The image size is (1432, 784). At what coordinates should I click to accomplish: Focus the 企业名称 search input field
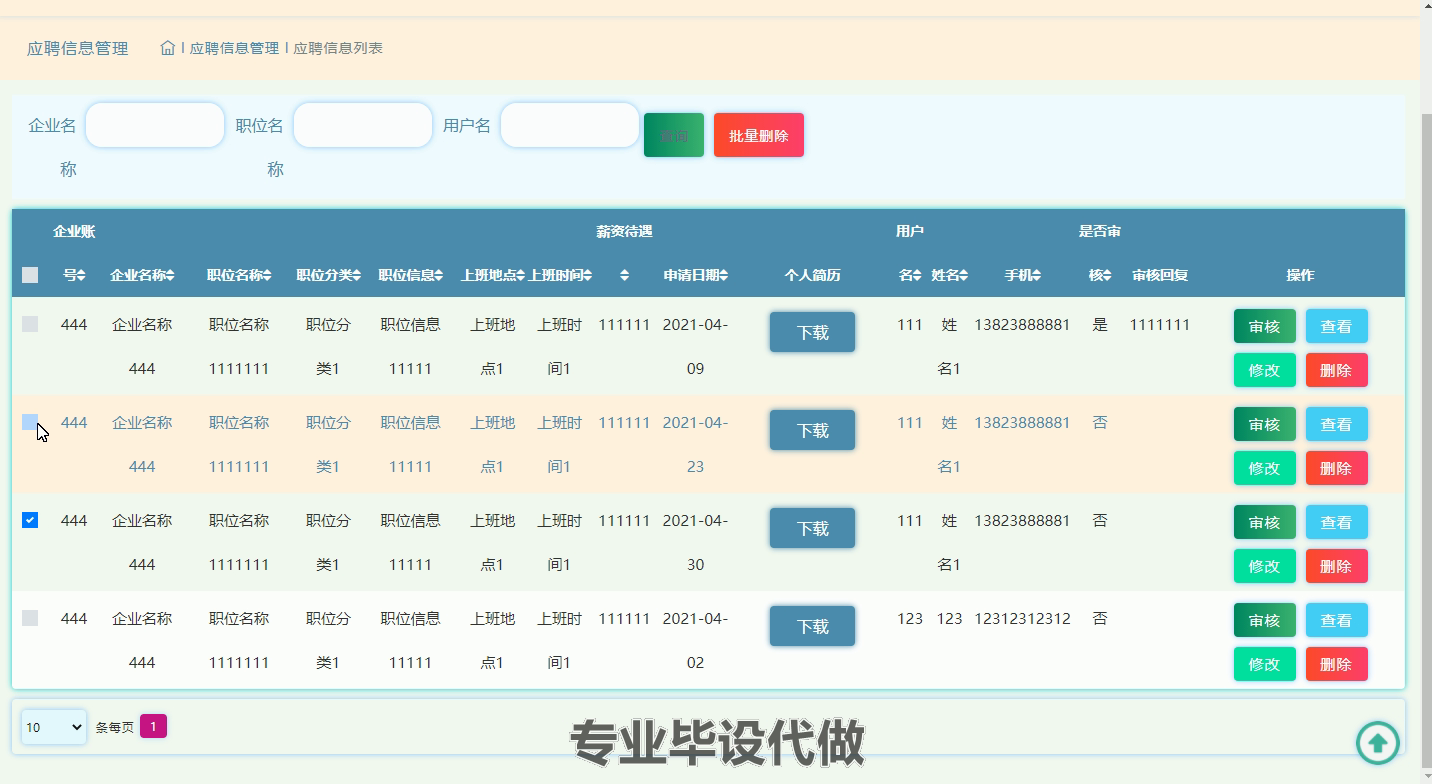(155, 125)
